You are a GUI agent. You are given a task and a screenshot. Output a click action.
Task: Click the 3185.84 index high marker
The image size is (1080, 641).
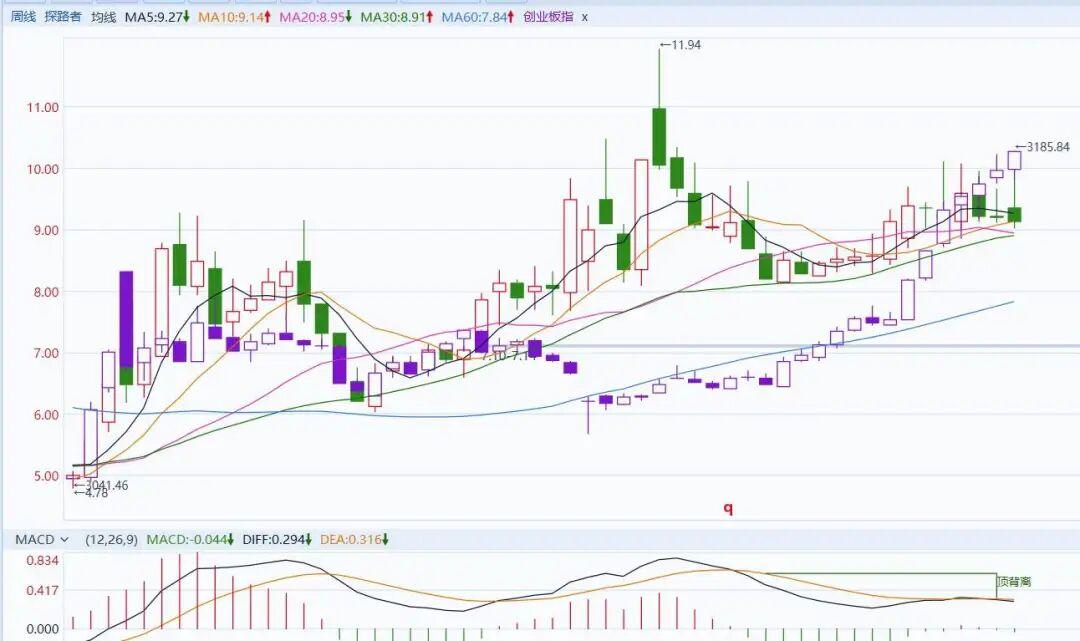(x=1043, y=147)
